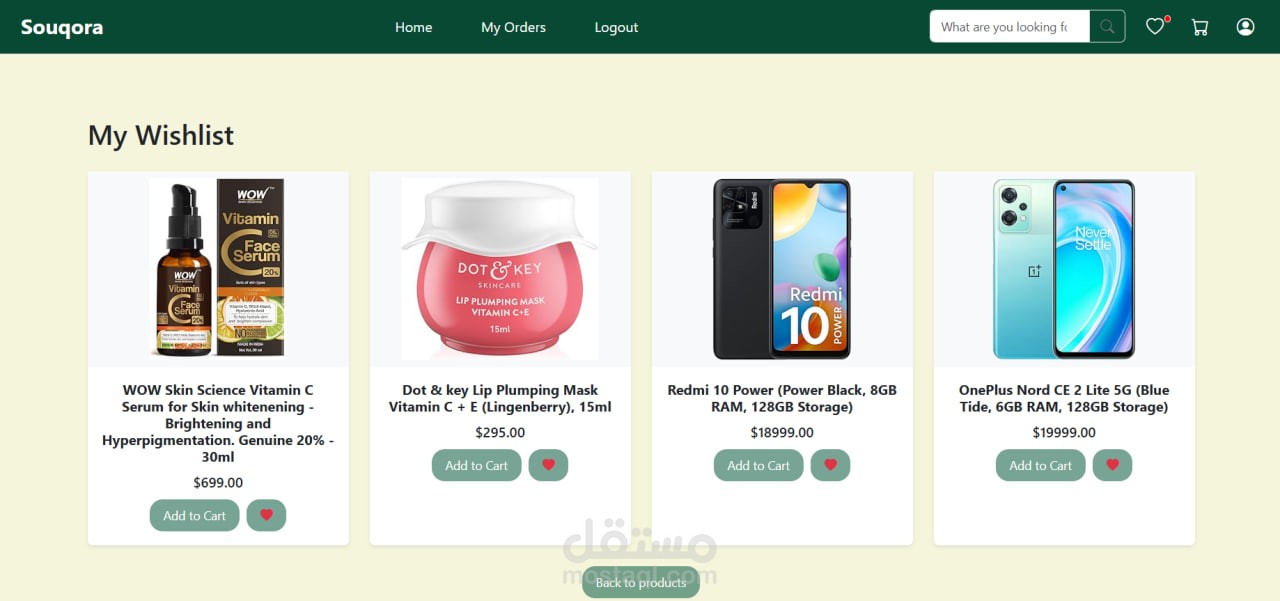Add WOW Vitamin C Serum to cart

(194, 515)
